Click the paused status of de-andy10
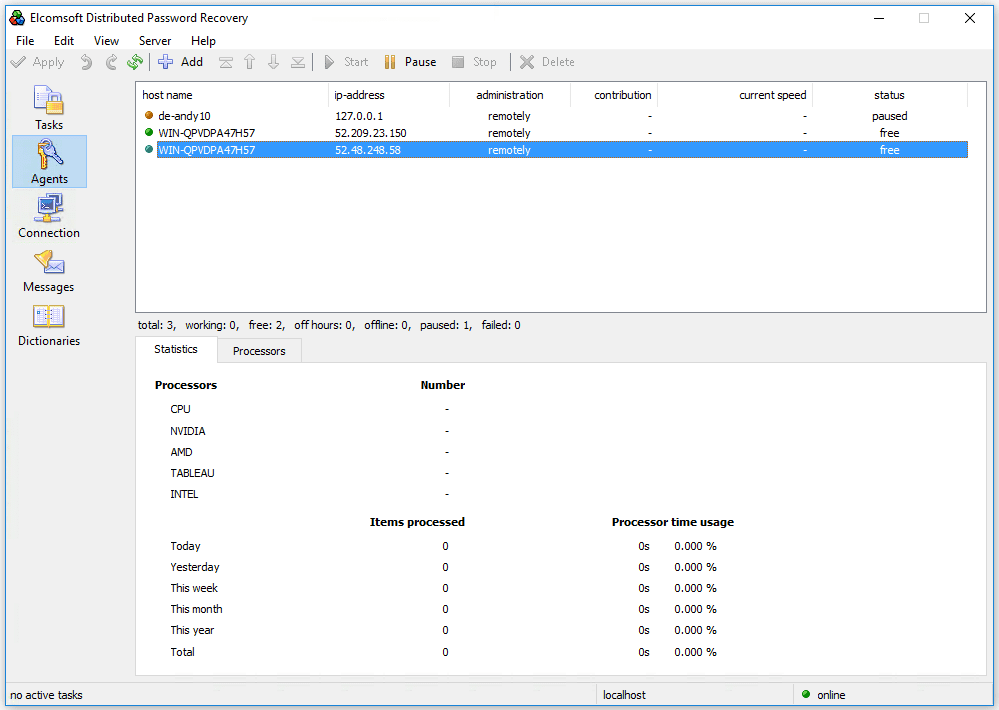The image size is (999, 710). (x=889, y=116)
